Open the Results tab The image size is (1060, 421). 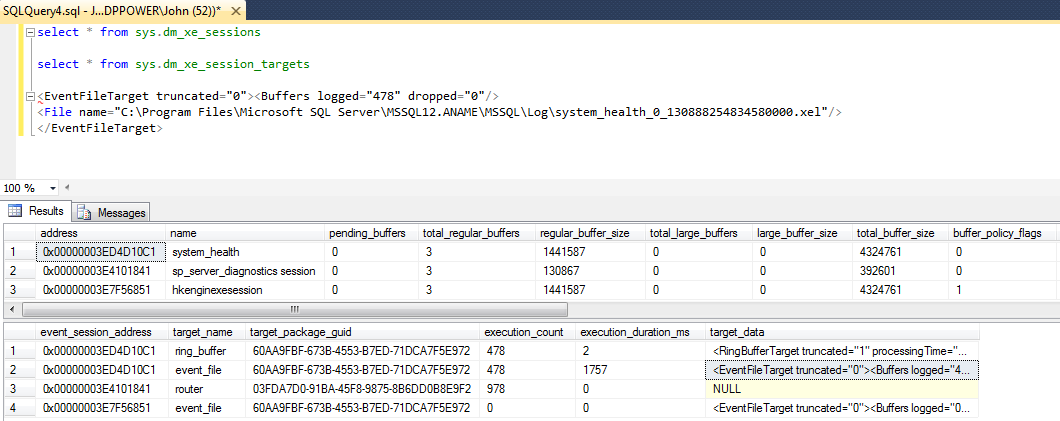click(36, 211)
